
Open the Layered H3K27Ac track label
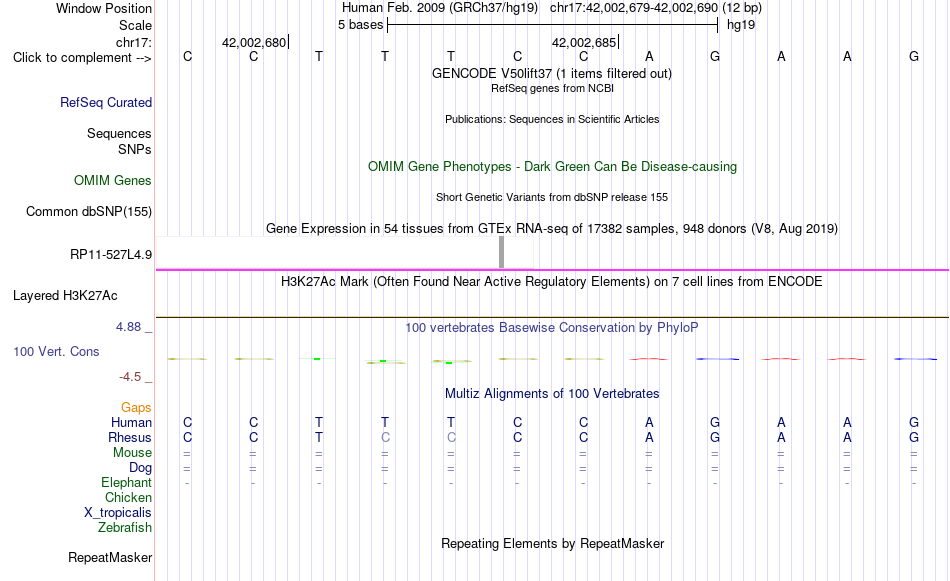click(65, 296)
